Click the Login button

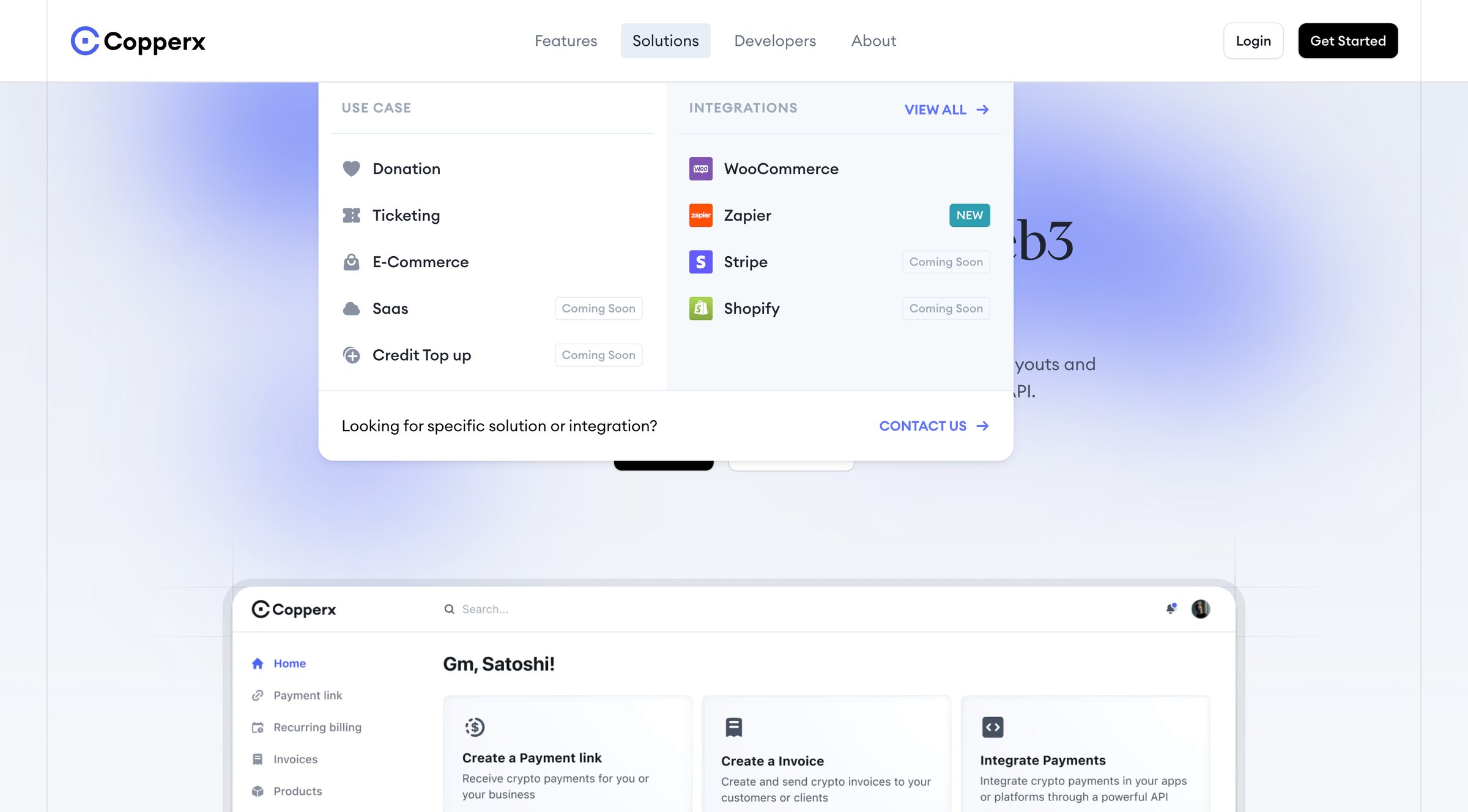[x=1253, y=41]
